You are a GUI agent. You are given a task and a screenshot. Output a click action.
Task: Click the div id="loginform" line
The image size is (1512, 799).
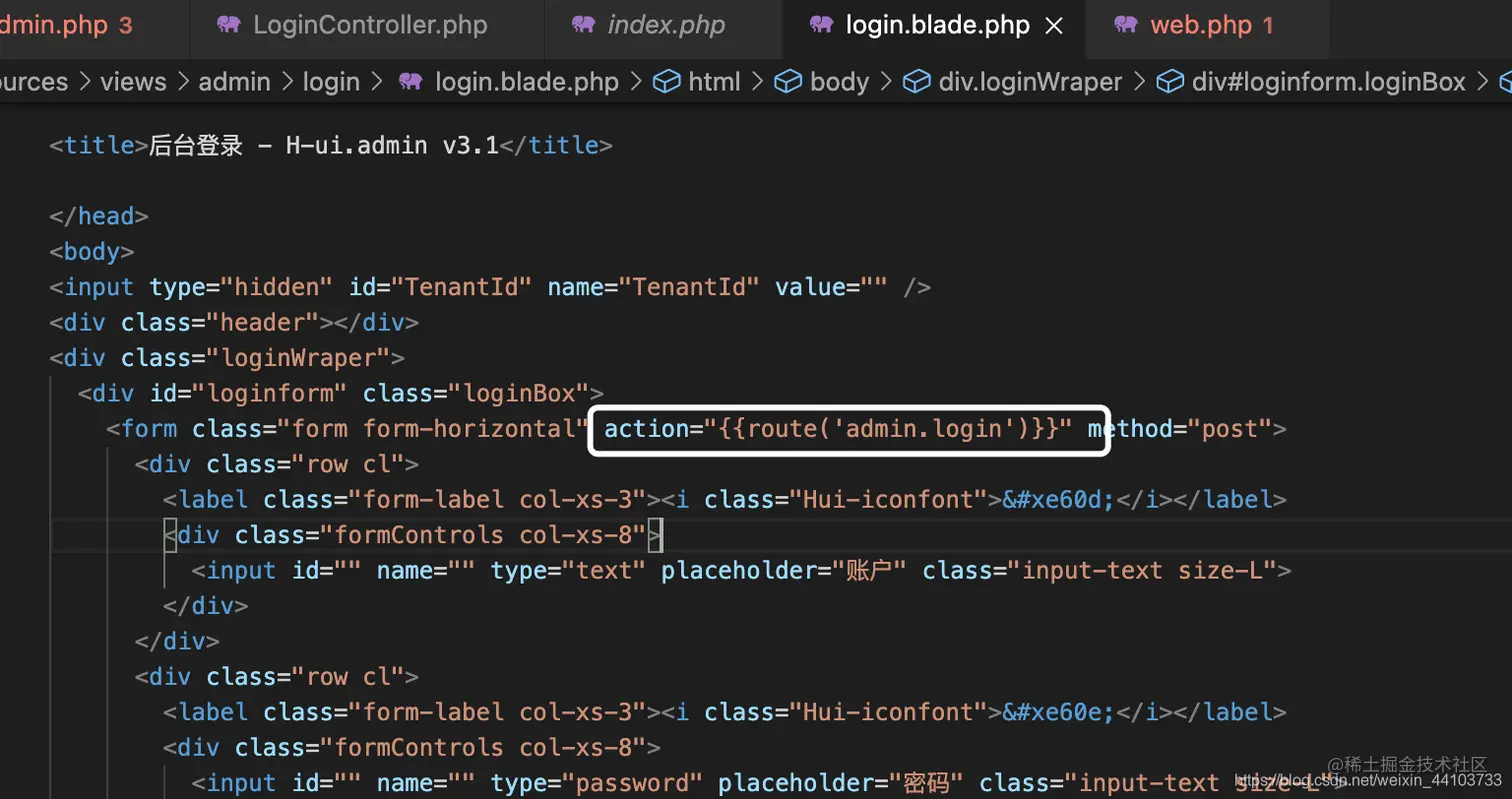341,393
